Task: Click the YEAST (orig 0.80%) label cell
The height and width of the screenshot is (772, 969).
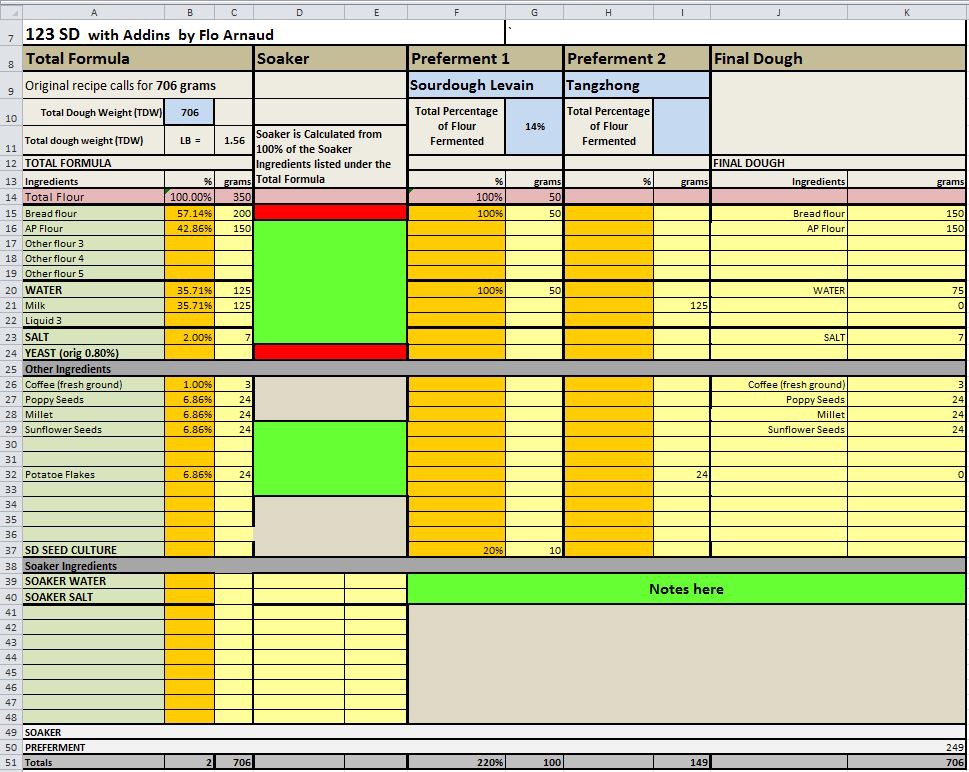Action: [93, 352]
